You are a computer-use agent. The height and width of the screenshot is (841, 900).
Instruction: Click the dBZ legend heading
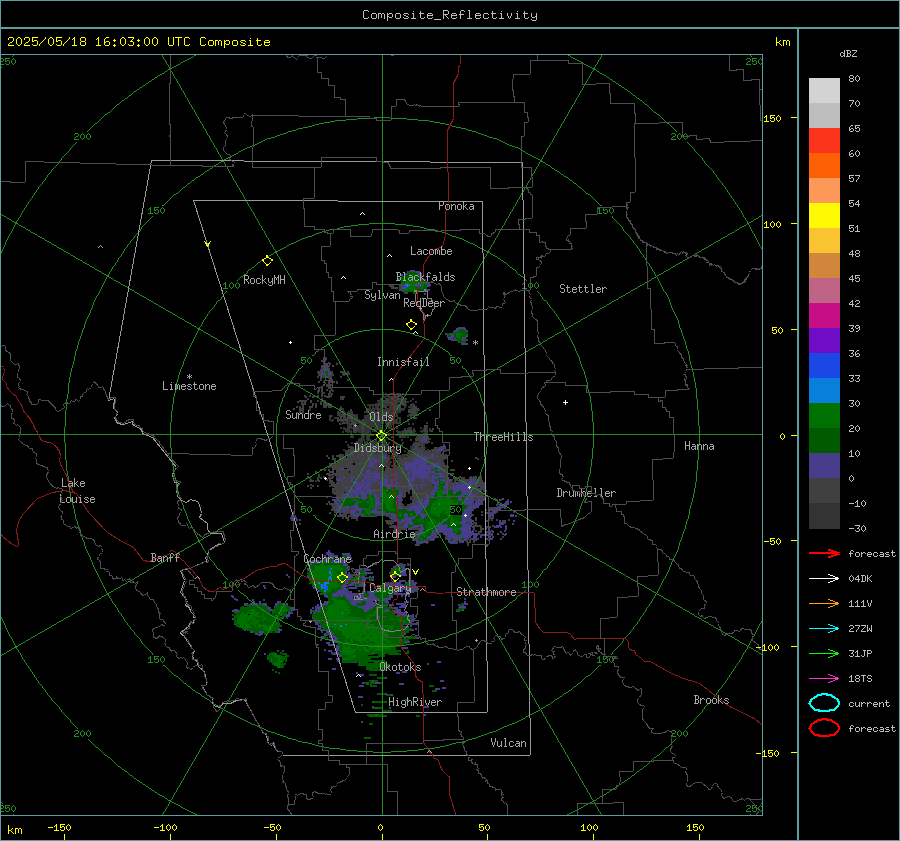[848, 53]
